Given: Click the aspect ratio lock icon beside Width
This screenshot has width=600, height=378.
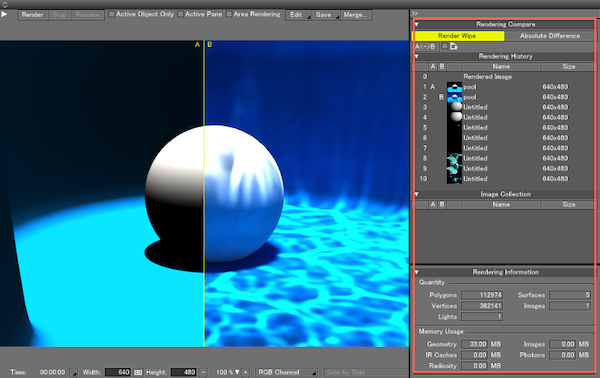Looking at the screenshot, I should tap(138, 372).
